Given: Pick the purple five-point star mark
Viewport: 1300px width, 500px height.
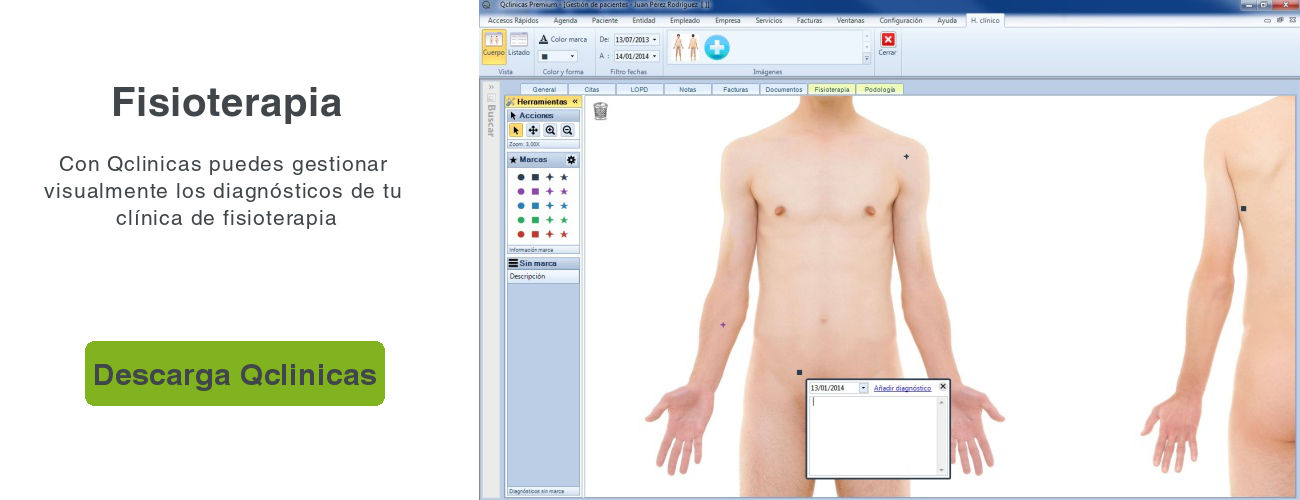Looking at the screenshot, I should (x=564, y=191).
